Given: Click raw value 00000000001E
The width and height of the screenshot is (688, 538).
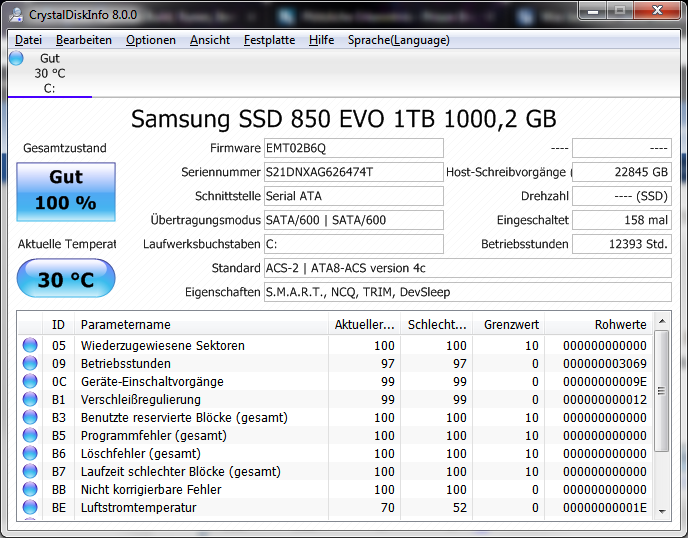Looking at the screenshot, I should [605, 507].
